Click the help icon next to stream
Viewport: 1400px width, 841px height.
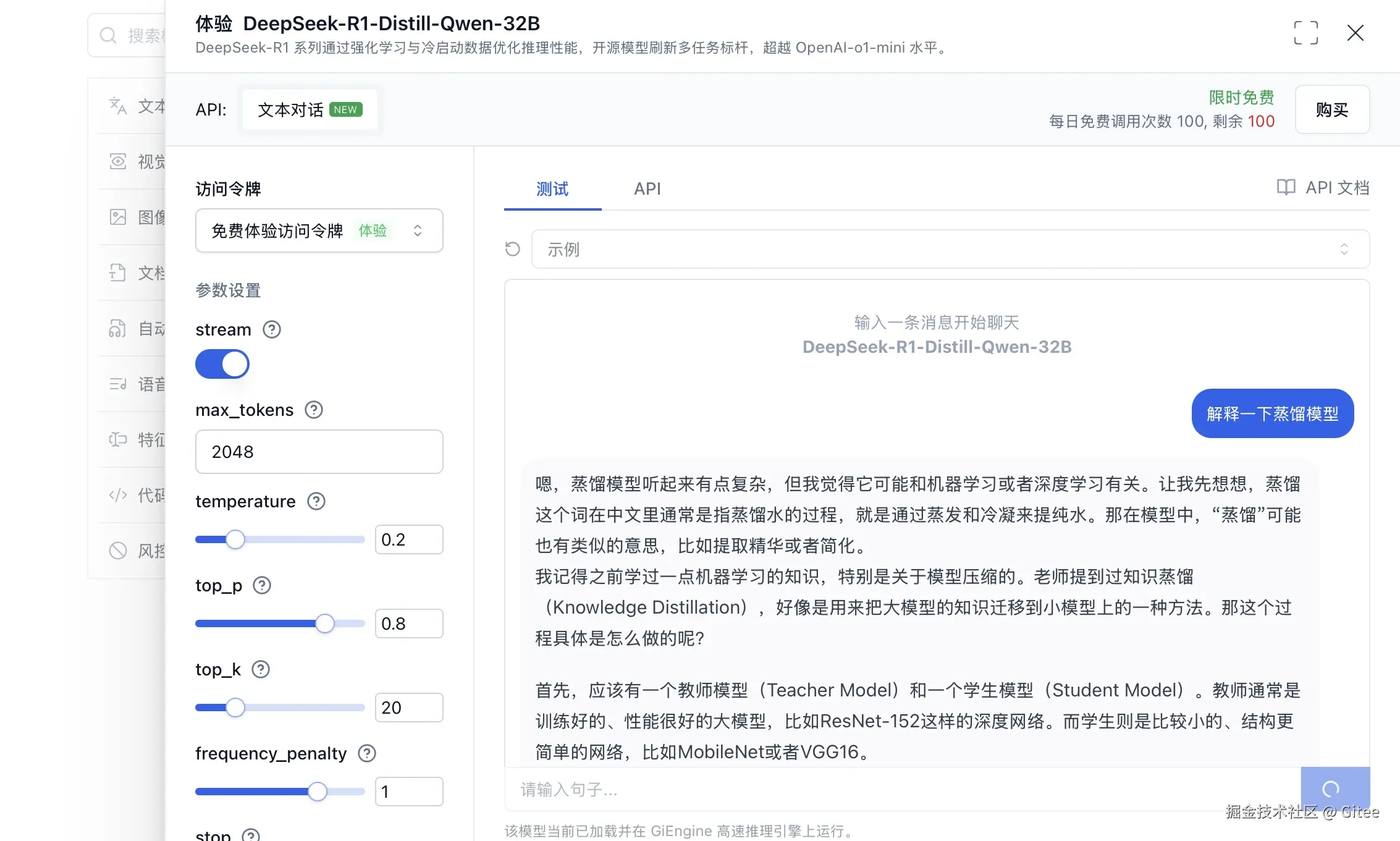coord(272,329)
